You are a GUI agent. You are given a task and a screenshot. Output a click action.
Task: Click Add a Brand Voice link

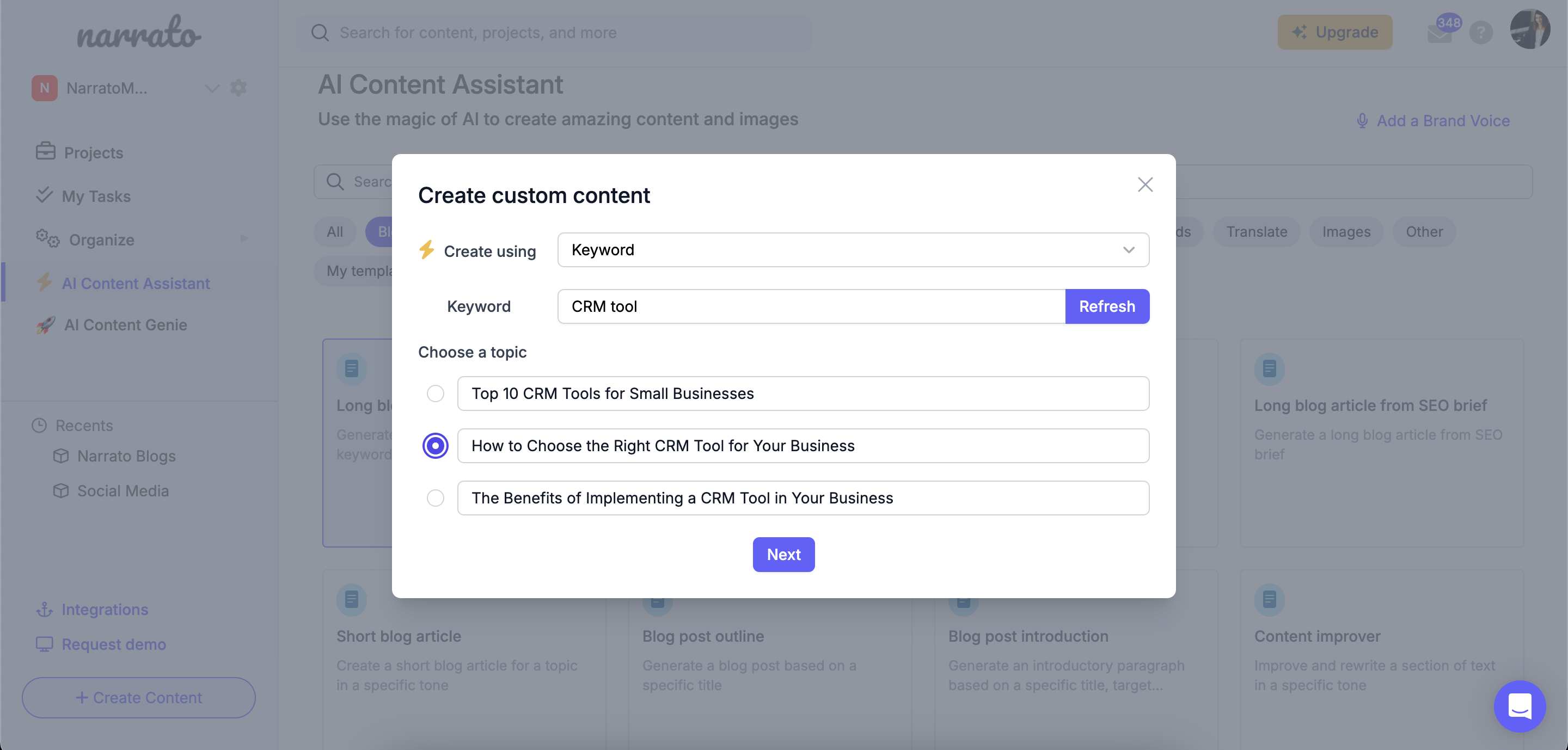pyautogui.click(x=1443, y=120)
